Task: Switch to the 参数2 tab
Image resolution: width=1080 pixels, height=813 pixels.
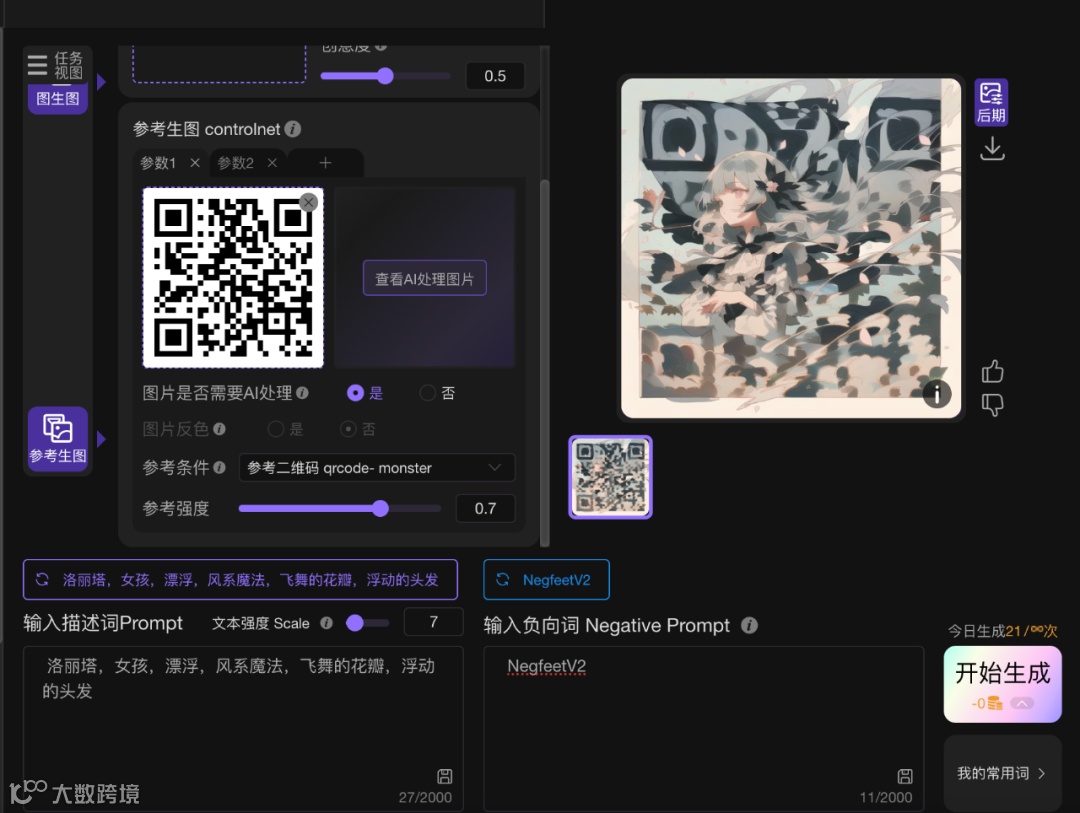Action: pyautogui.click(x=236, y=163)
